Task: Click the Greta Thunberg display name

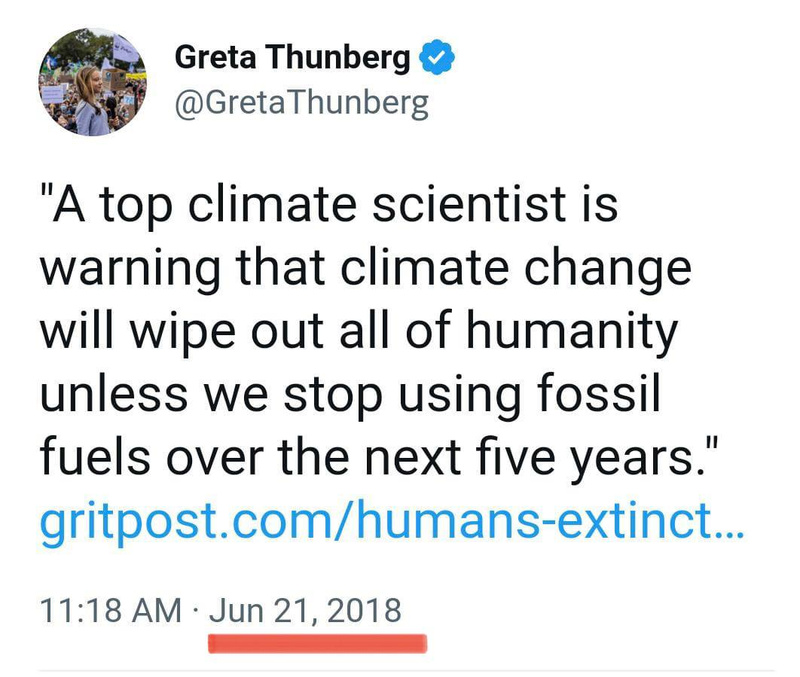Action: [x=292, y=59]
